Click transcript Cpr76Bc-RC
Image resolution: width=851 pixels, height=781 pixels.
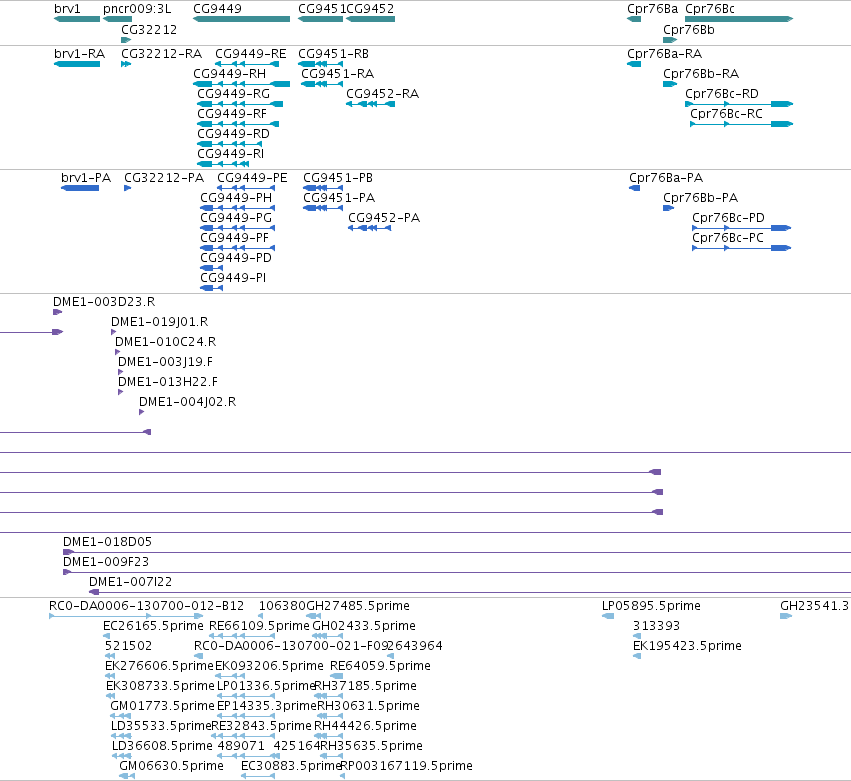tap(726, 114)
